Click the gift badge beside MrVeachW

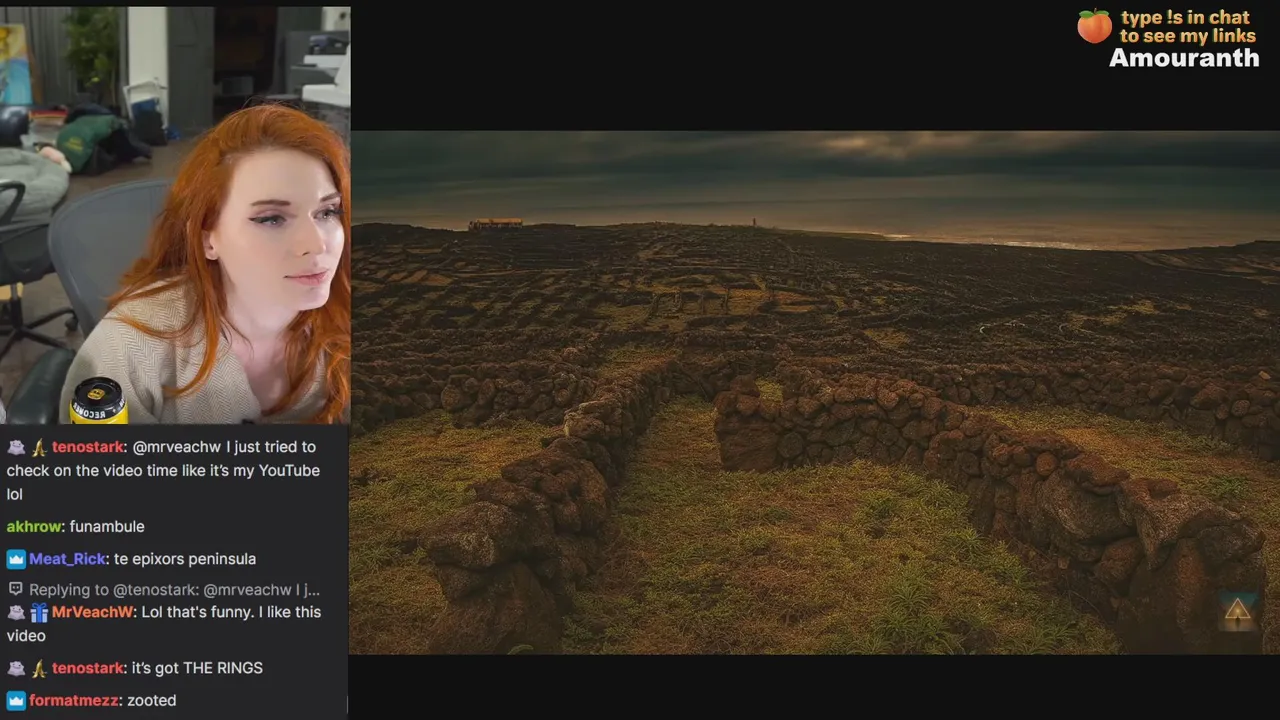pyautogui.click(x=39, y=612)
